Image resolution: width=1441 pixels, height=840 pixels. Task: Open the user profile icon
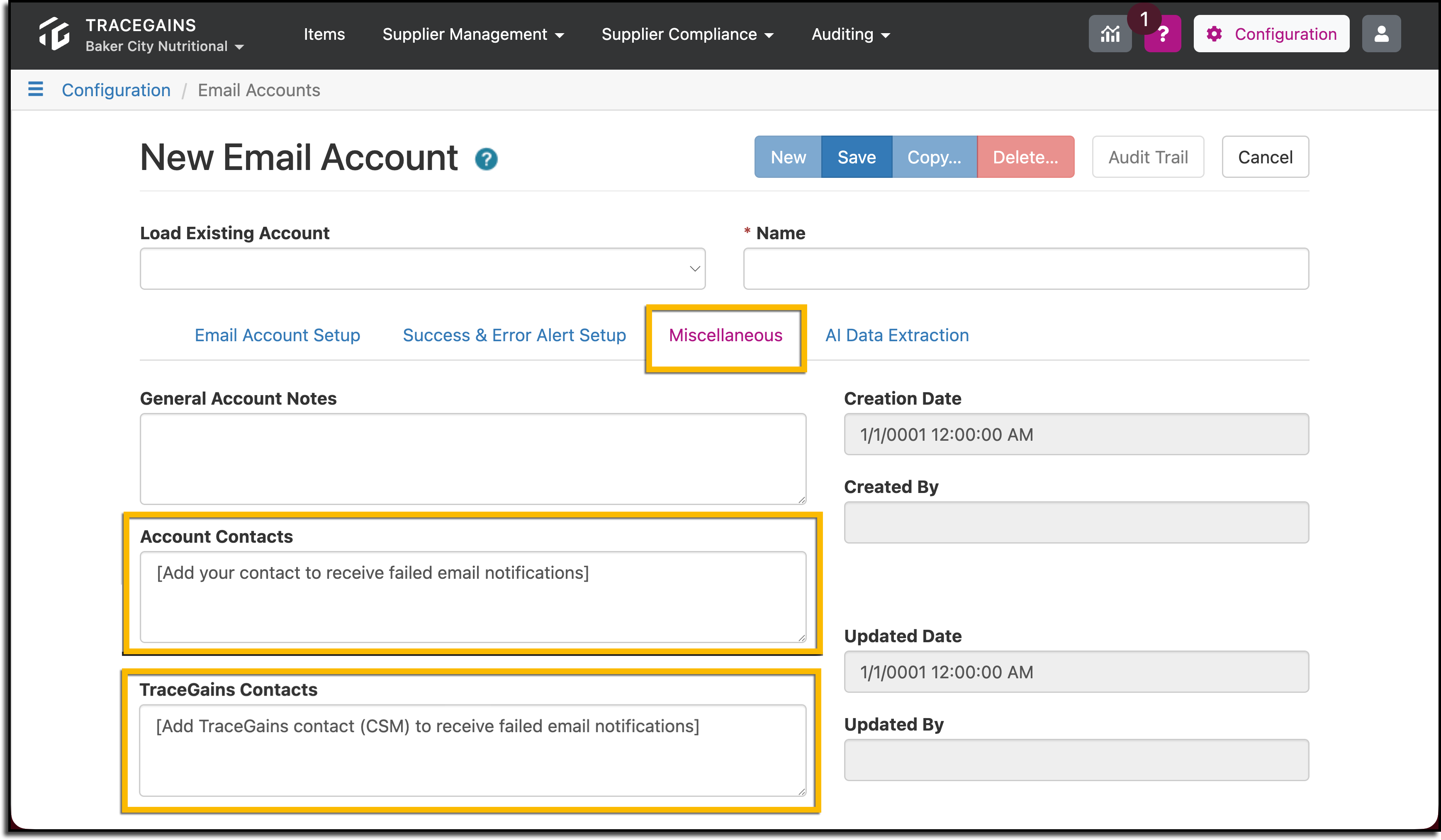click(x=1381, y=34)
